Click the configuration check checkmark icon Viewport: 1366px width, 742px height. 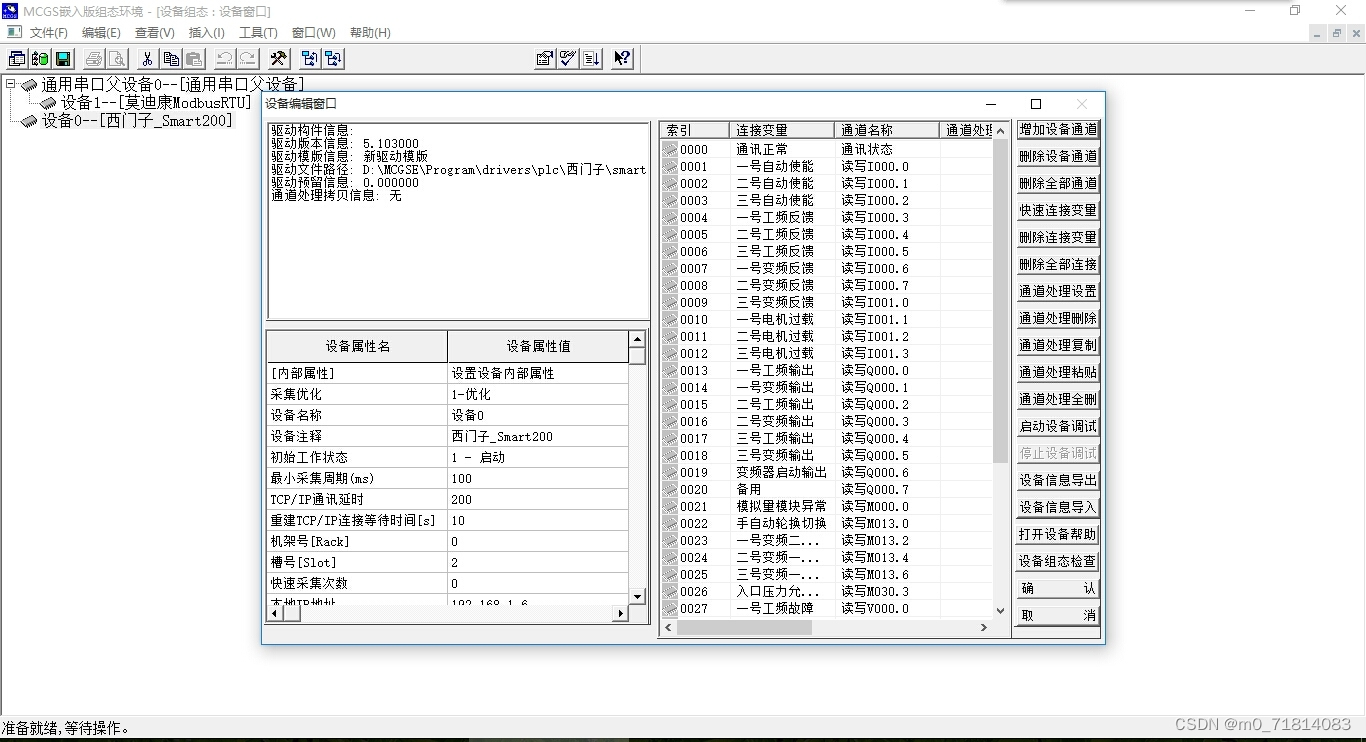[x=568, y=59]
